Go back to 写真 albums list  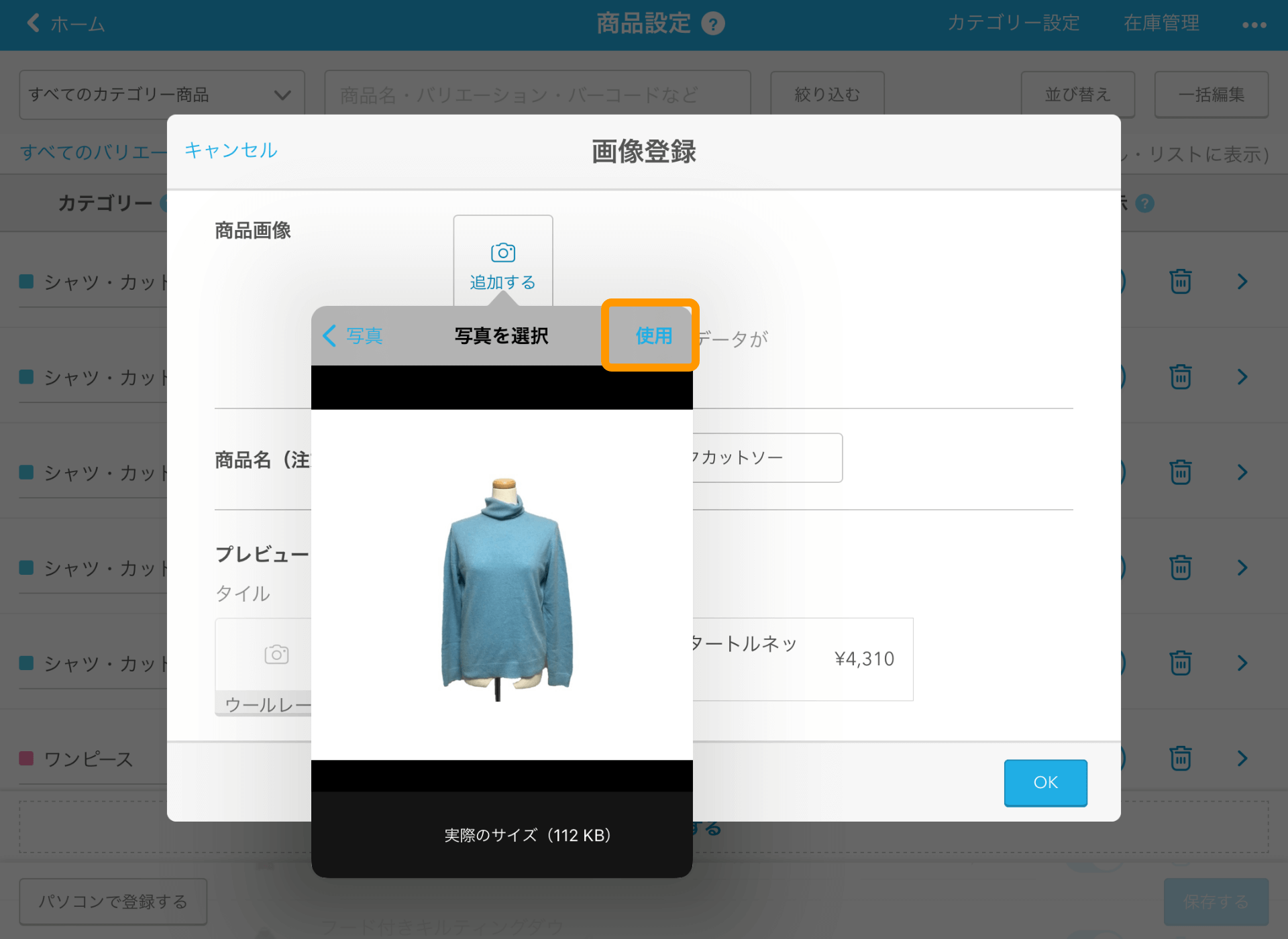[353, 335]
